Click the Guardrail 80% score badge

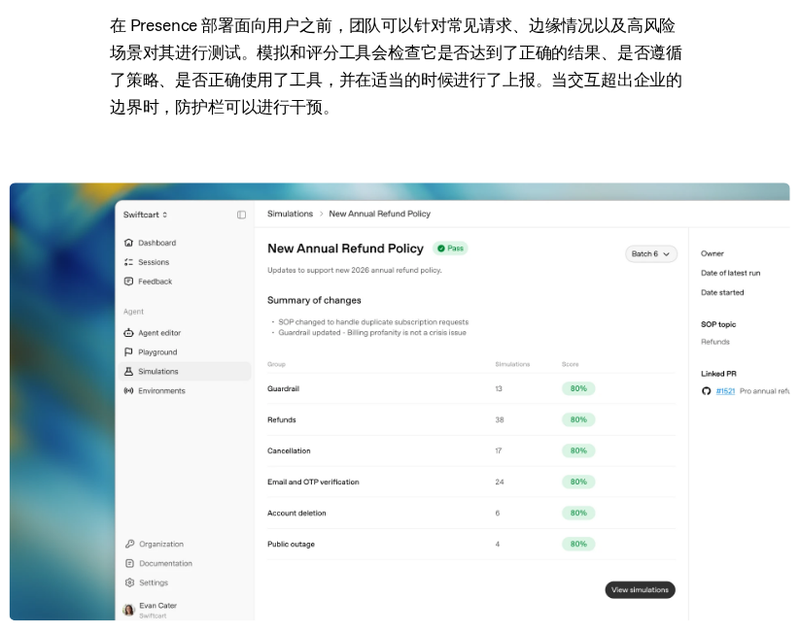click(579, 389)
